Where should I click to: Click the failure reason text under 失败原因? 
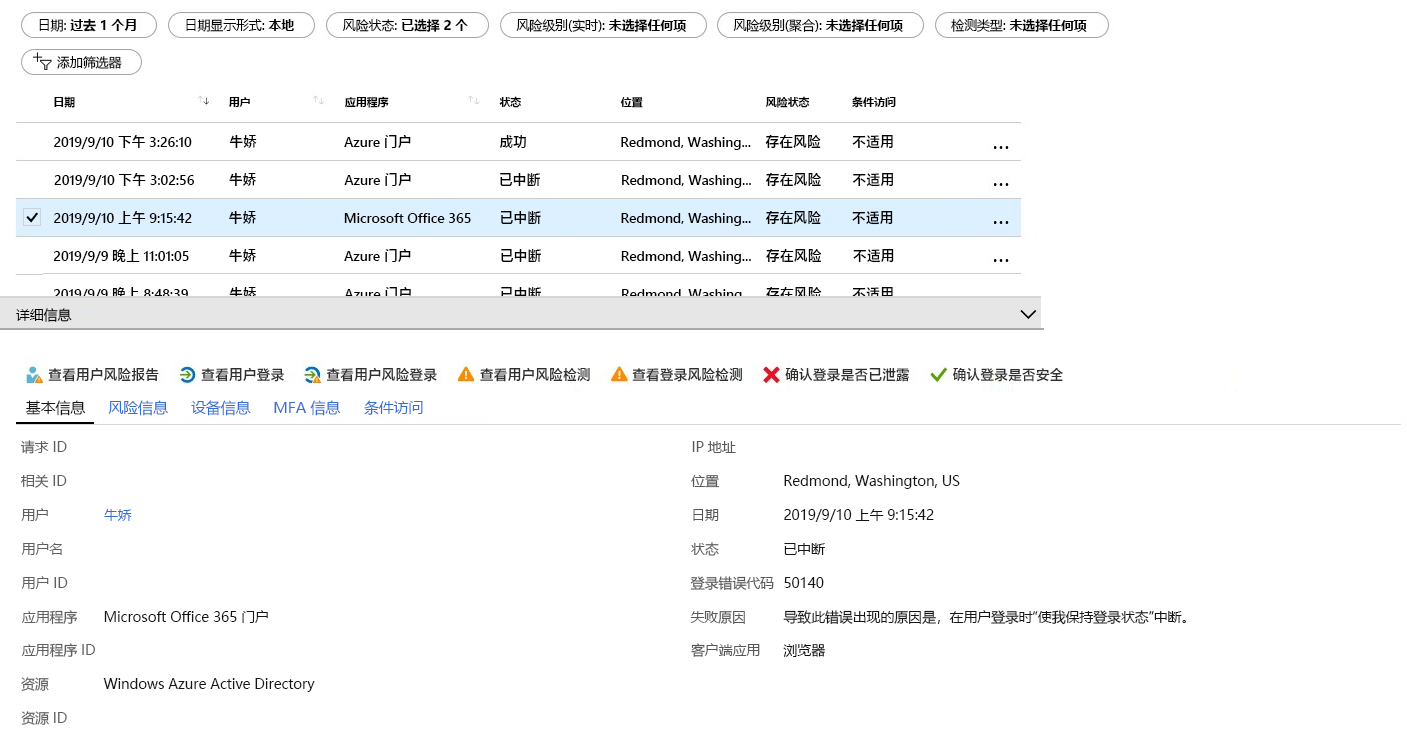(988, 617)
